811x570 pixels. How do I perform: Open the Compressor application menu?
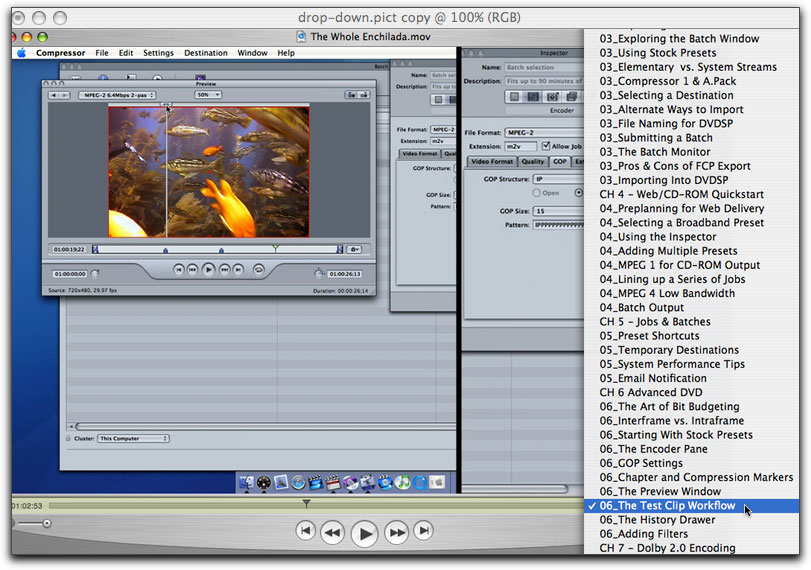point(61,53)
